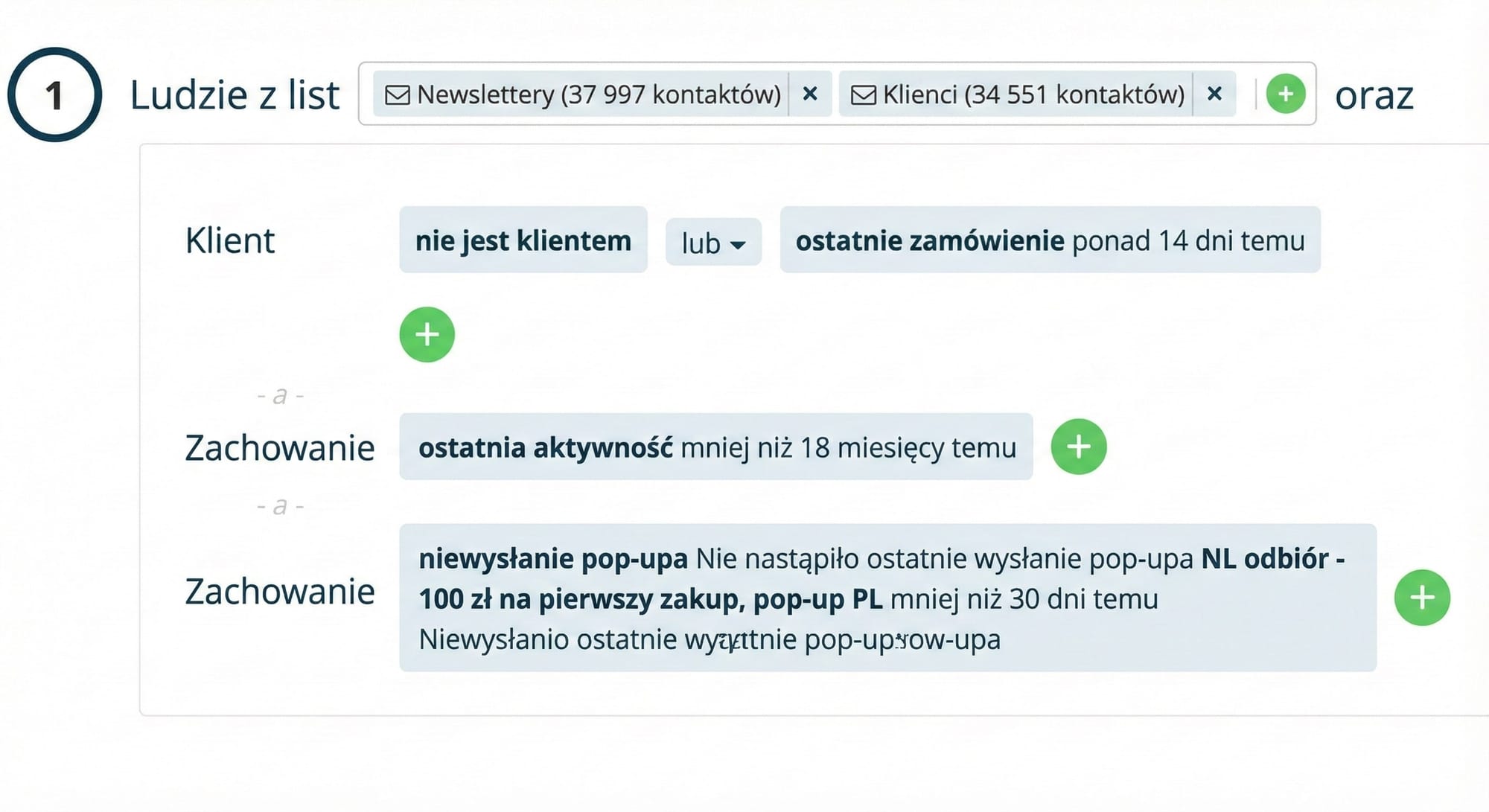This screenshot has height=812, width=1489.
Task: Add another contact list with green plus
Action: pos(1287,95)
